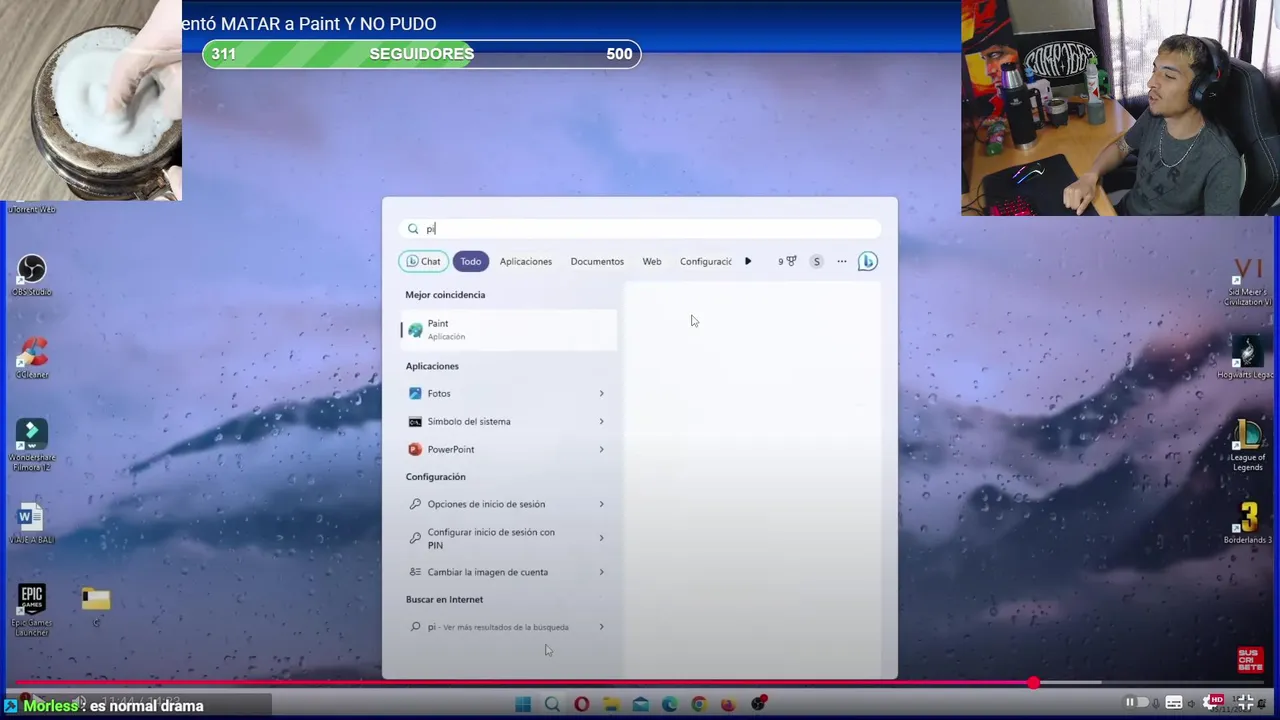1280x720 pixels.
Task: Open the Paint Aplicación best match
Action: (x=509, y=330)
